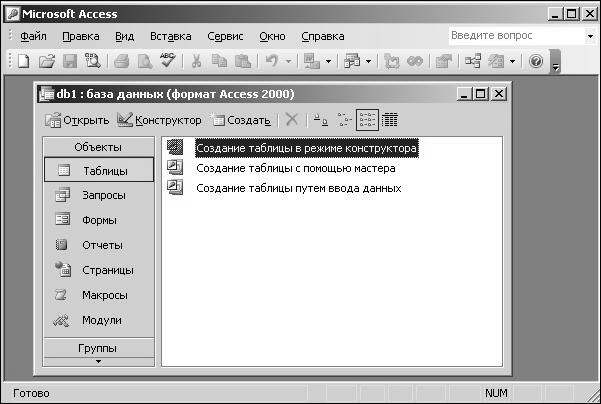Select Создание таблицы с помощью мастера

(296, 168)
